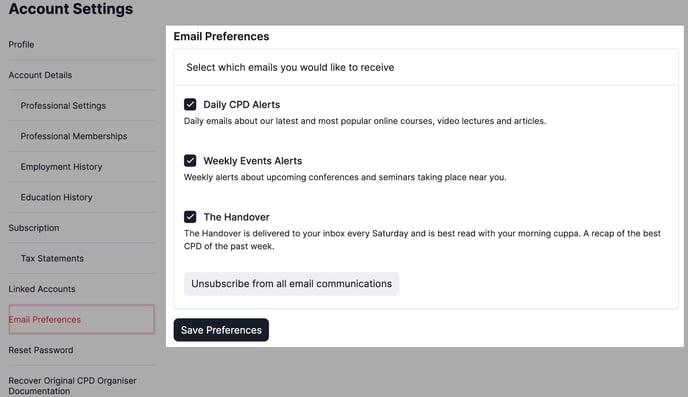Open Professional Settings in sidebar
This screenshot has height=397, width=688.
pos(63,106)
